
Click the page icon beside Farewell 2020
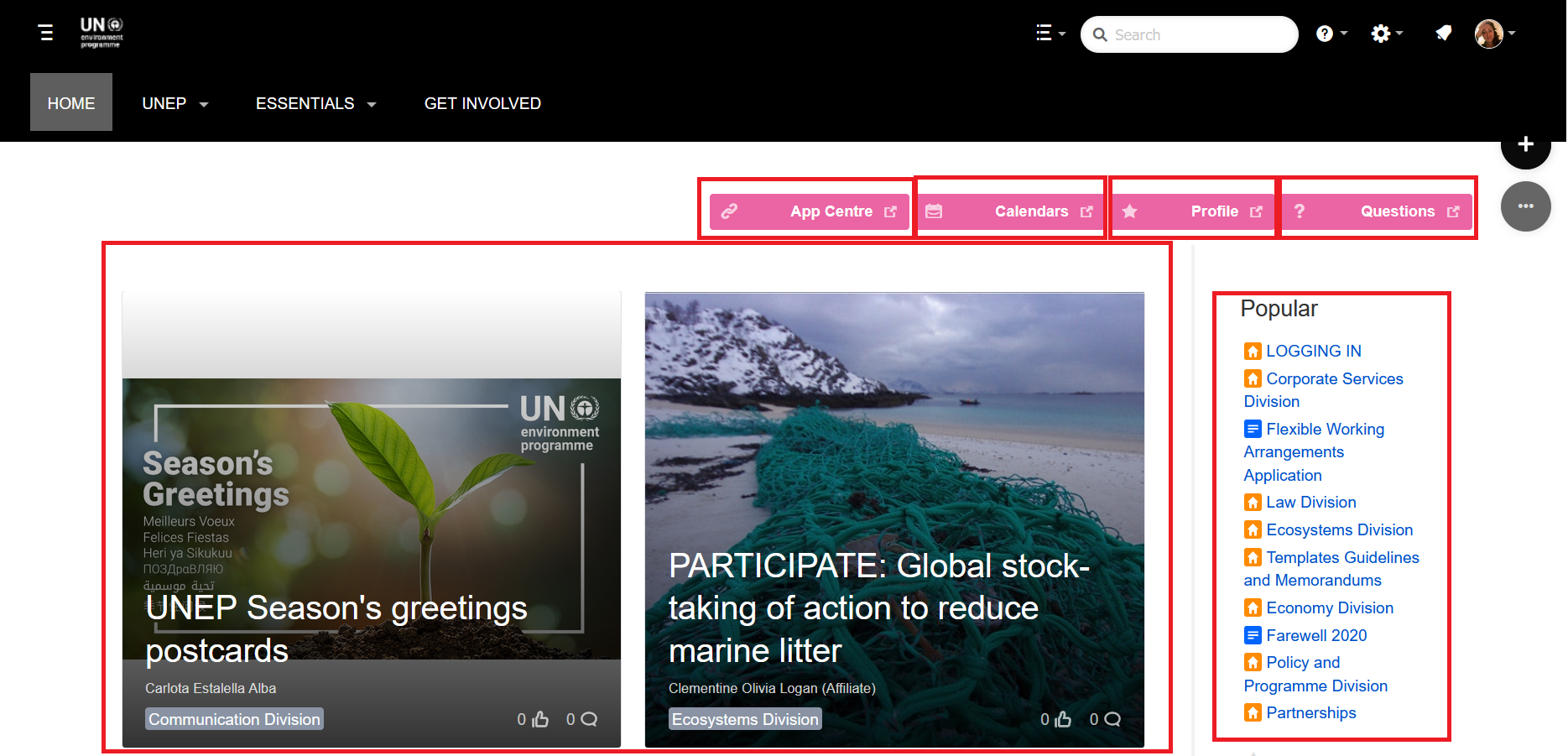pos(1253,635)
